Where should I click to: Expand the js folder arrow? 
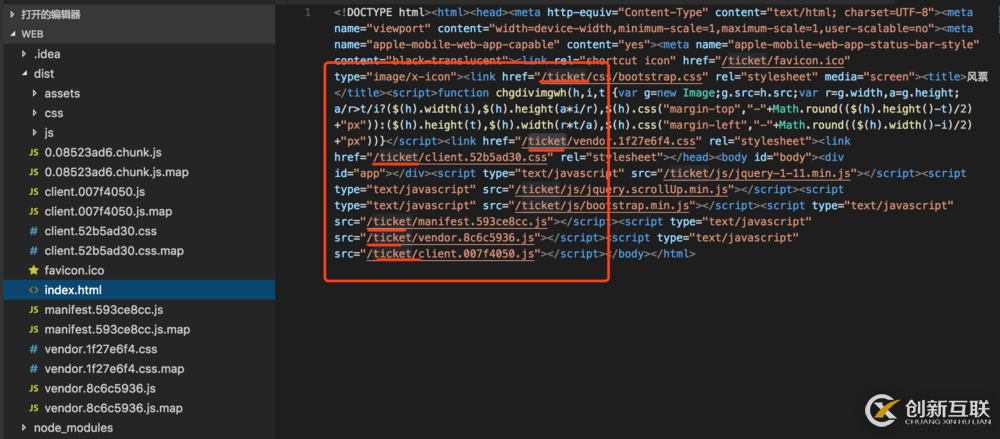coord(35,133)
